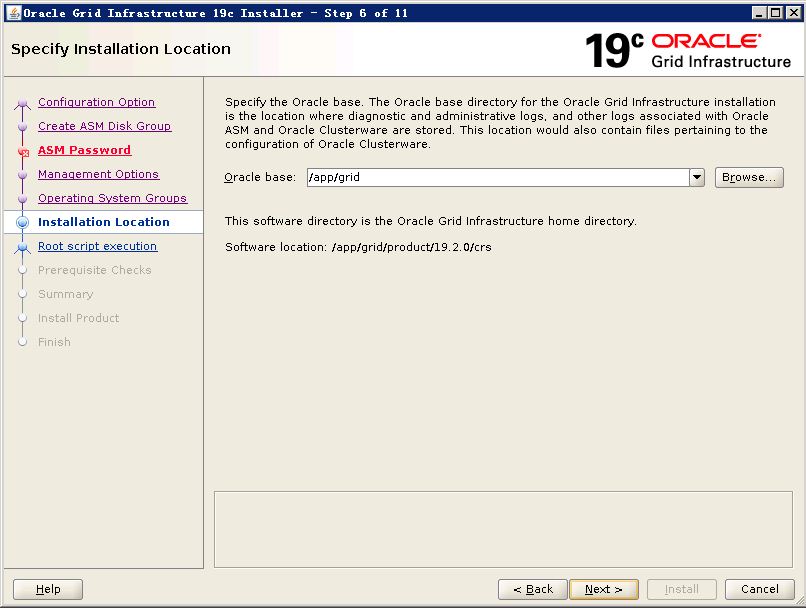Click the Oracle base label
The width and height of the screenshot is (806, 608).
(260, 177)
